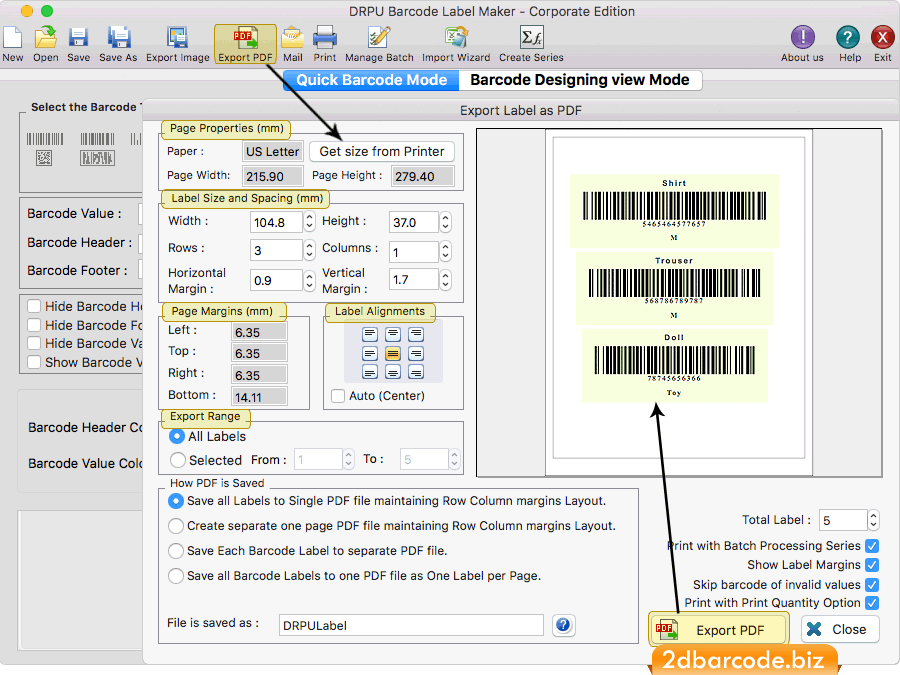Choose the Selected range radio button
The height and width of the screenshot is (675, 900).
[177, 460]
